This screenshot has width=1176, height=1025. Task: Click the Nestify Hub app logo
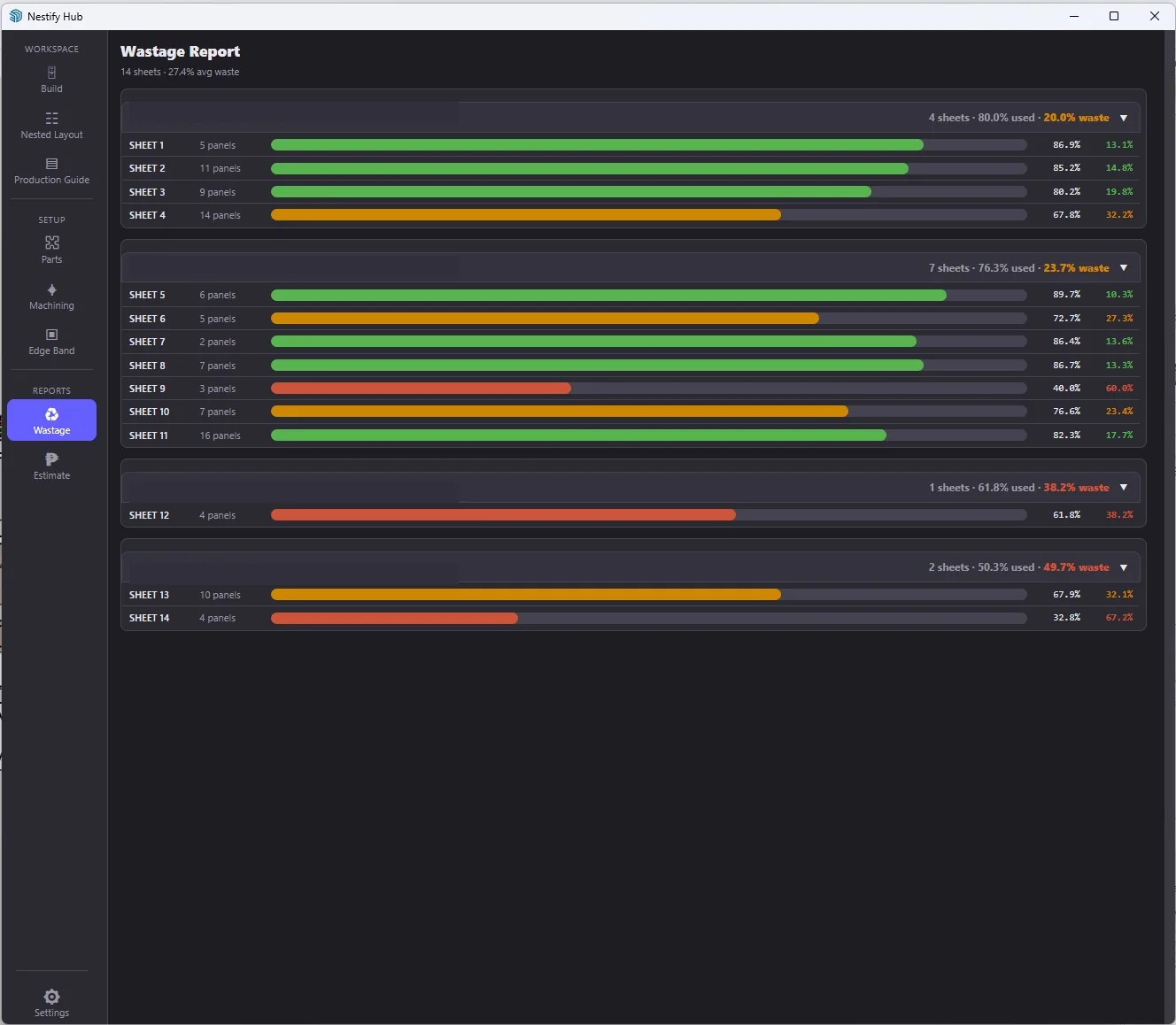[x=15, y=16]
